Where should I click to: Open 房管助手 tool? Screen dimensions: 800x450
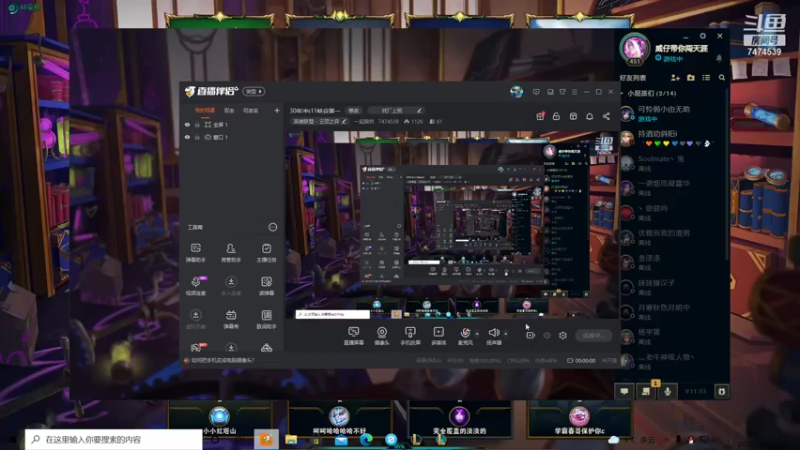click(x=231, y=253)
